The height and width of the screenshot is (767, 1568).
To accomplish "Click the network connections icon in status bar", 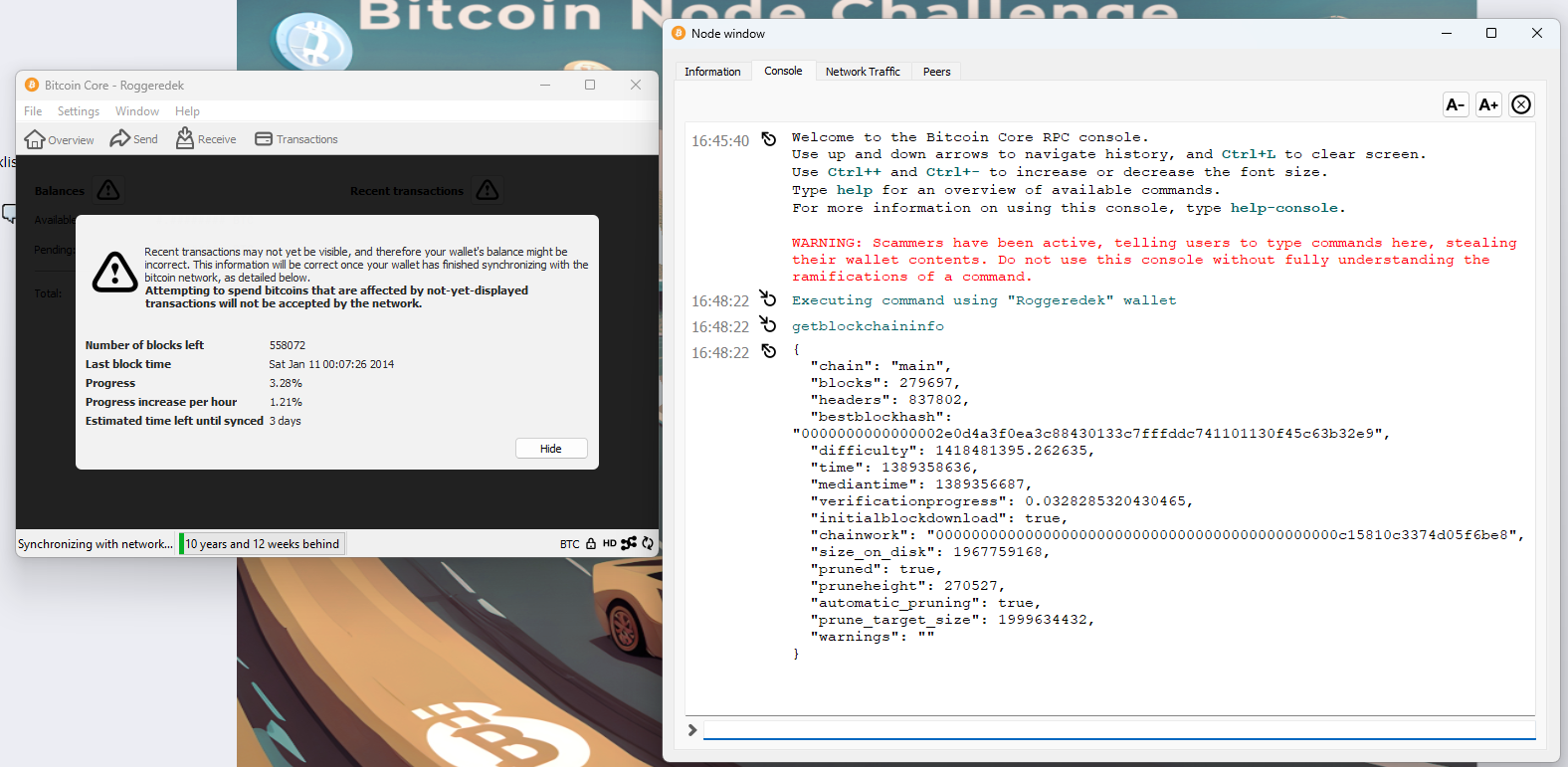I will 629,543.
